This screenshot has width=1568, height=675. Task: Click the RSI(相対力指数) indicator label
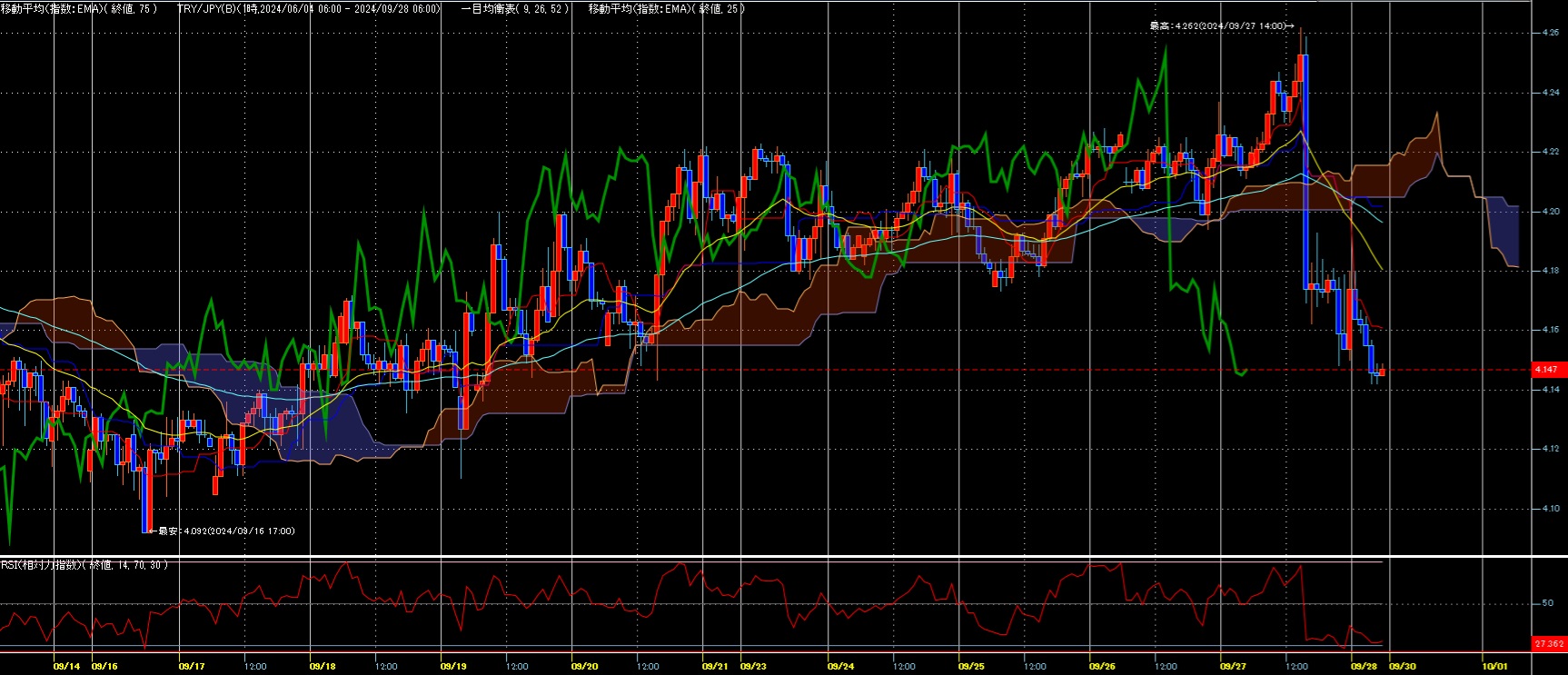pos(84,565)
